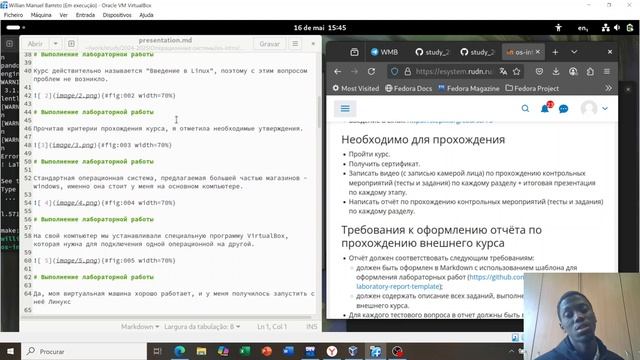Viewport: 640px width, 360px height.
Task: Switch to the second study_2 GitHub tab
Action: tap(477, 52)
